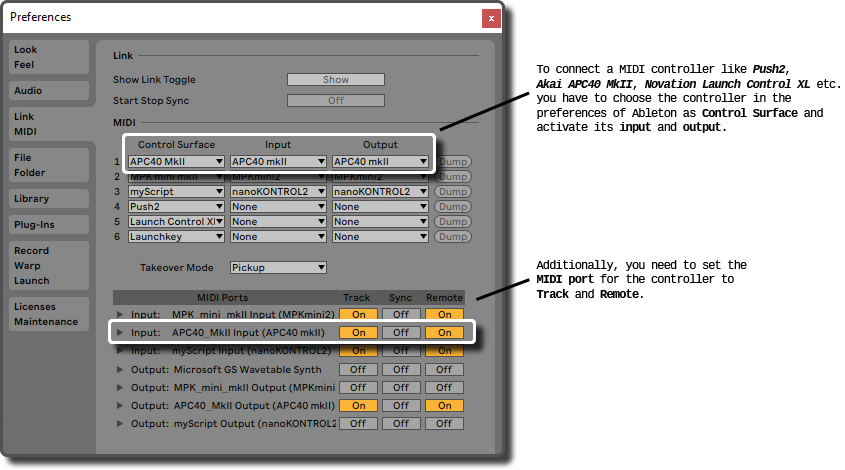The height and width of the screenshot is (470, 845).
Task: Toggle Remote for APC40_MkII Input
Action: (444, 333)
